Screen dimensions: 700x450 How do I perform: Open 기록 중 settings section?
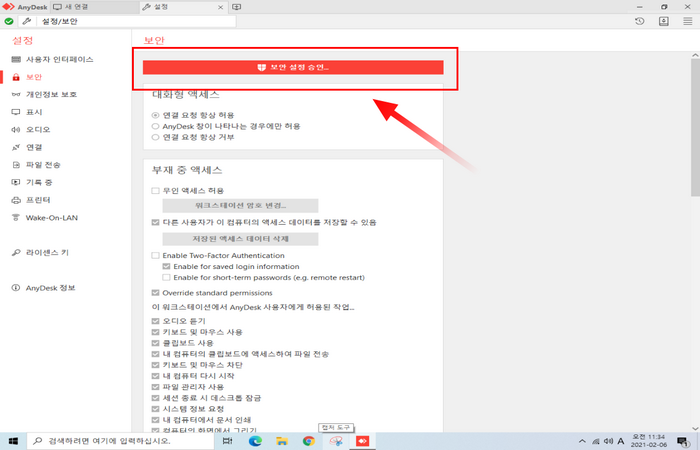(x=32, y=182)
